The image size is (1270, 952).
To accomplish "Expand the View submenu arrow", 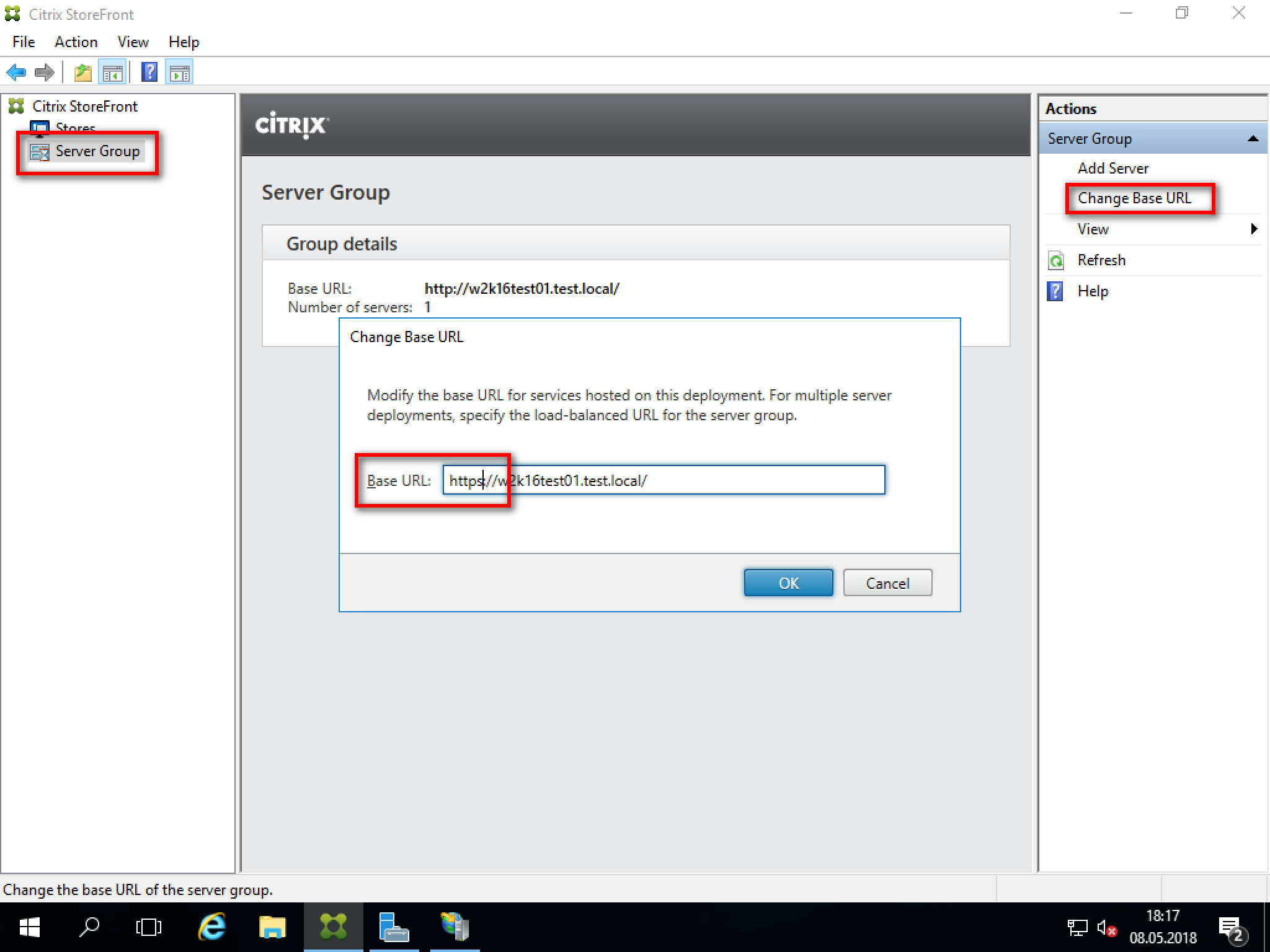I will click(1254, 229).
